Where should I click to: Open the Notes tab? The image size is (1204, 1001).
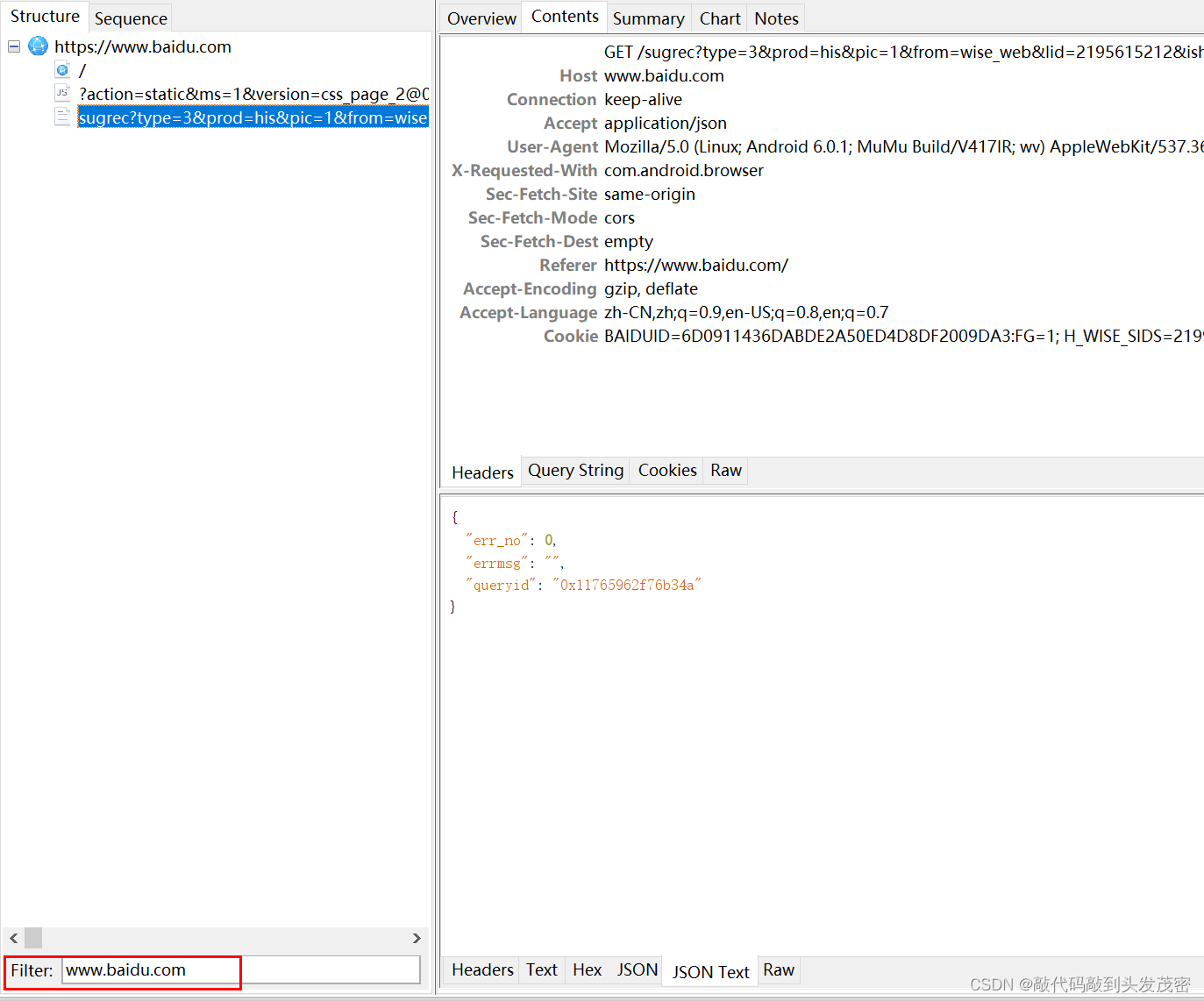tap(776, 18)
